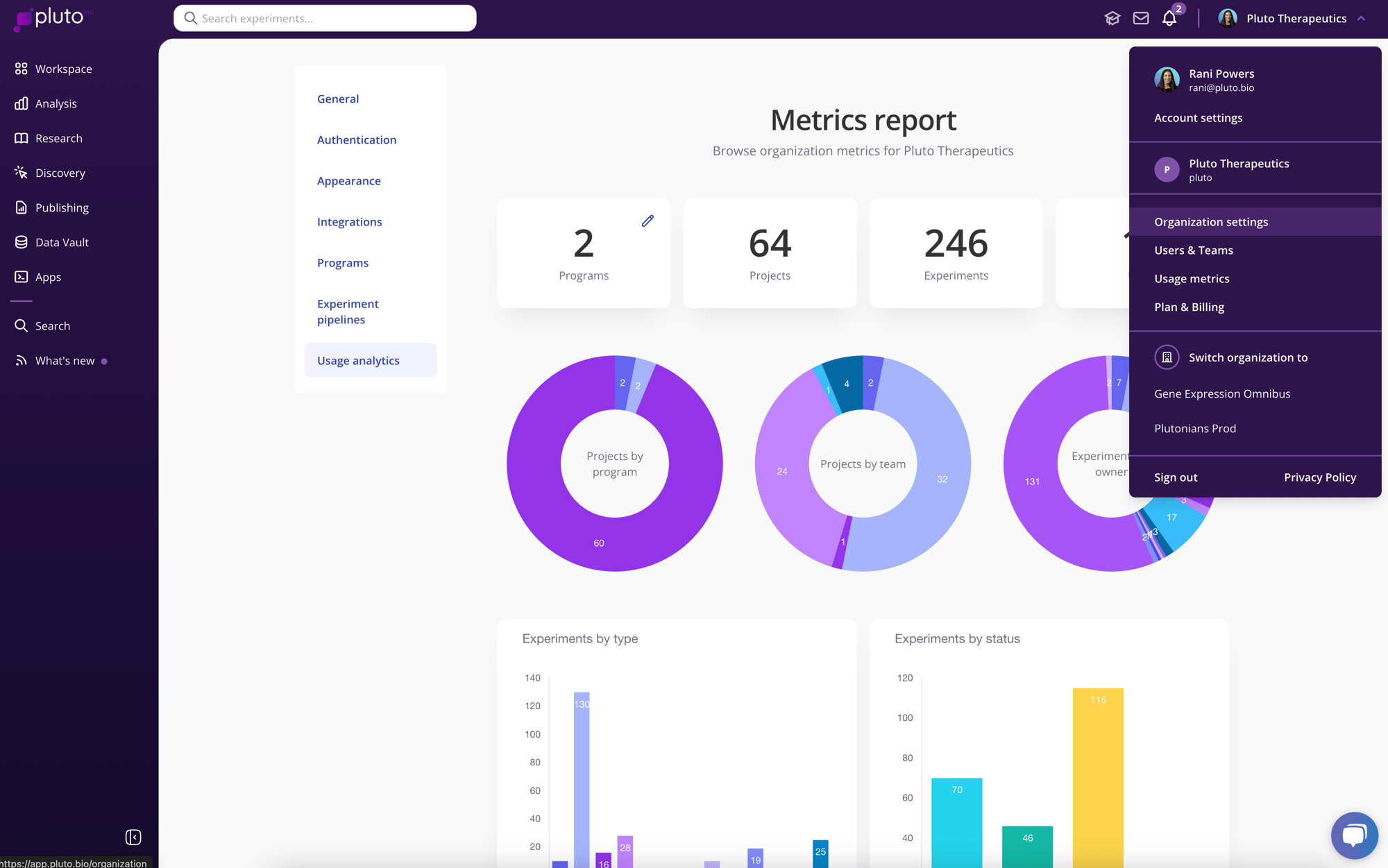Click the Search experiments input field
Screen dimensions: 1388x868
(x=325, y=19)
